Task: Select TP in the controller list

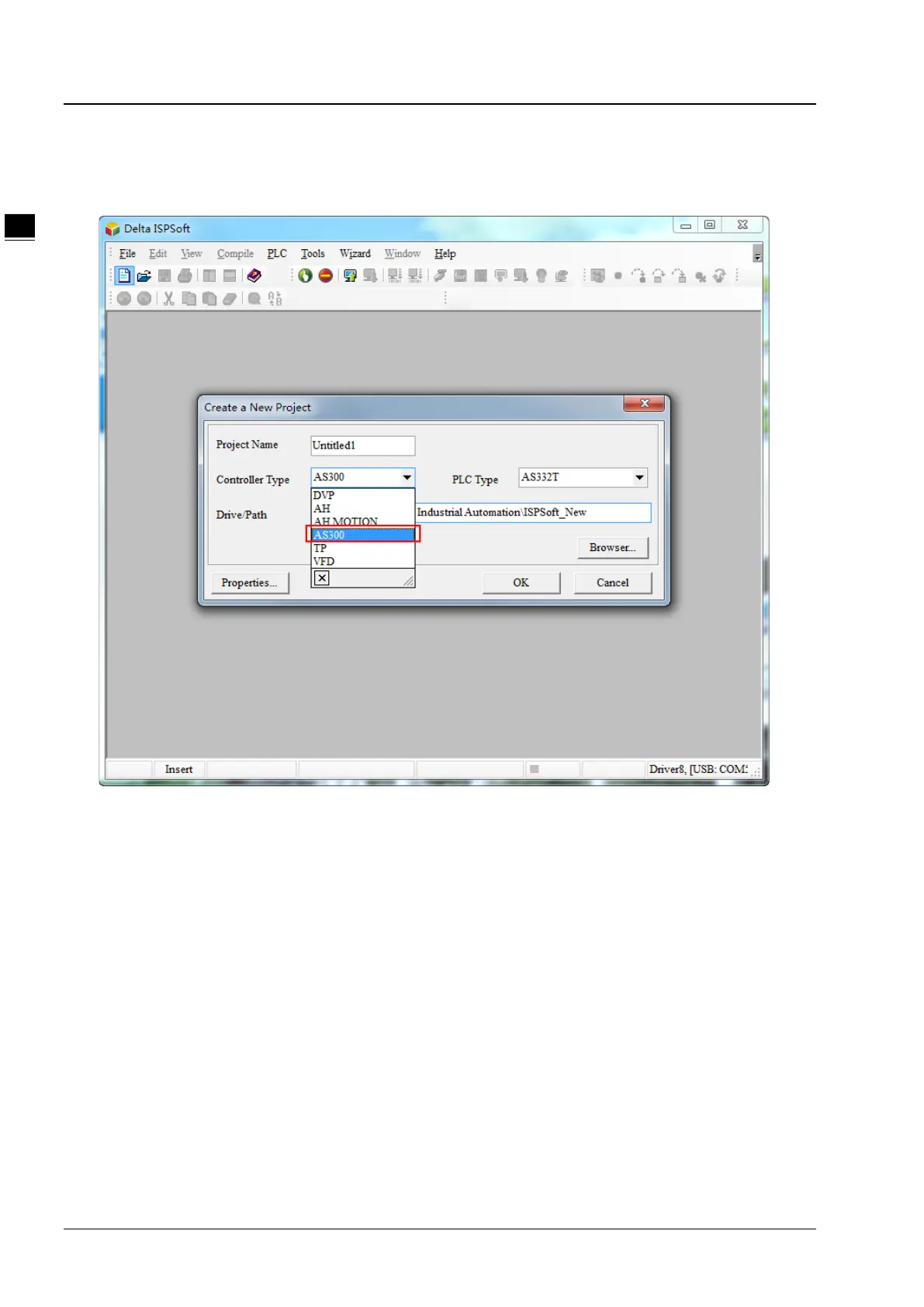Action: [362, 548]
